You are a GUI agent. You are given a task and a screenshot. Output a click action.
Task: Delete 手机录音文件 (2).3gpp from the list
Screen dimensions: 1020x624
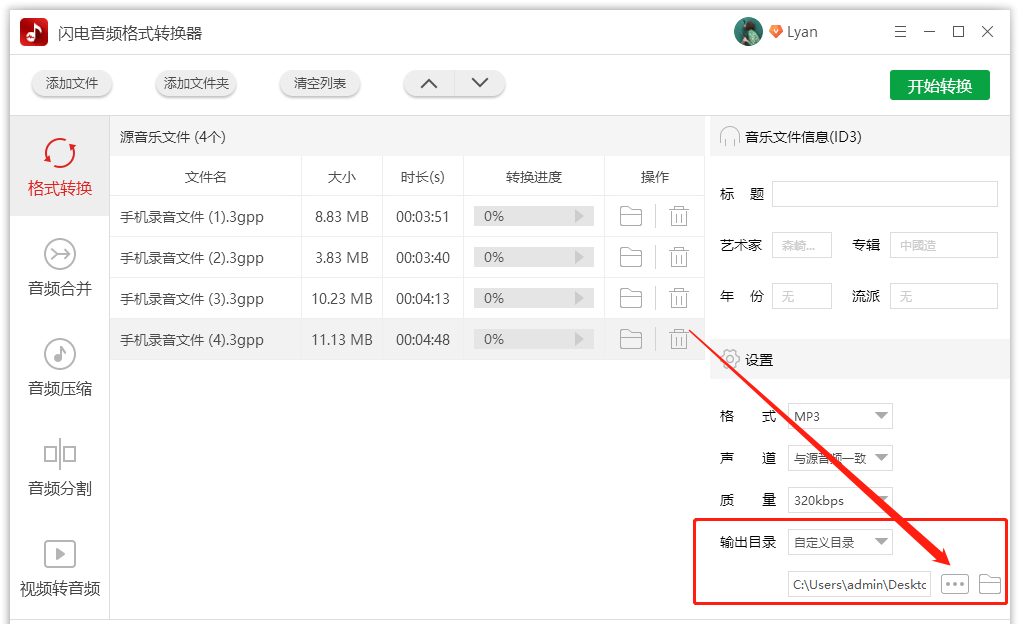point(679,256)
